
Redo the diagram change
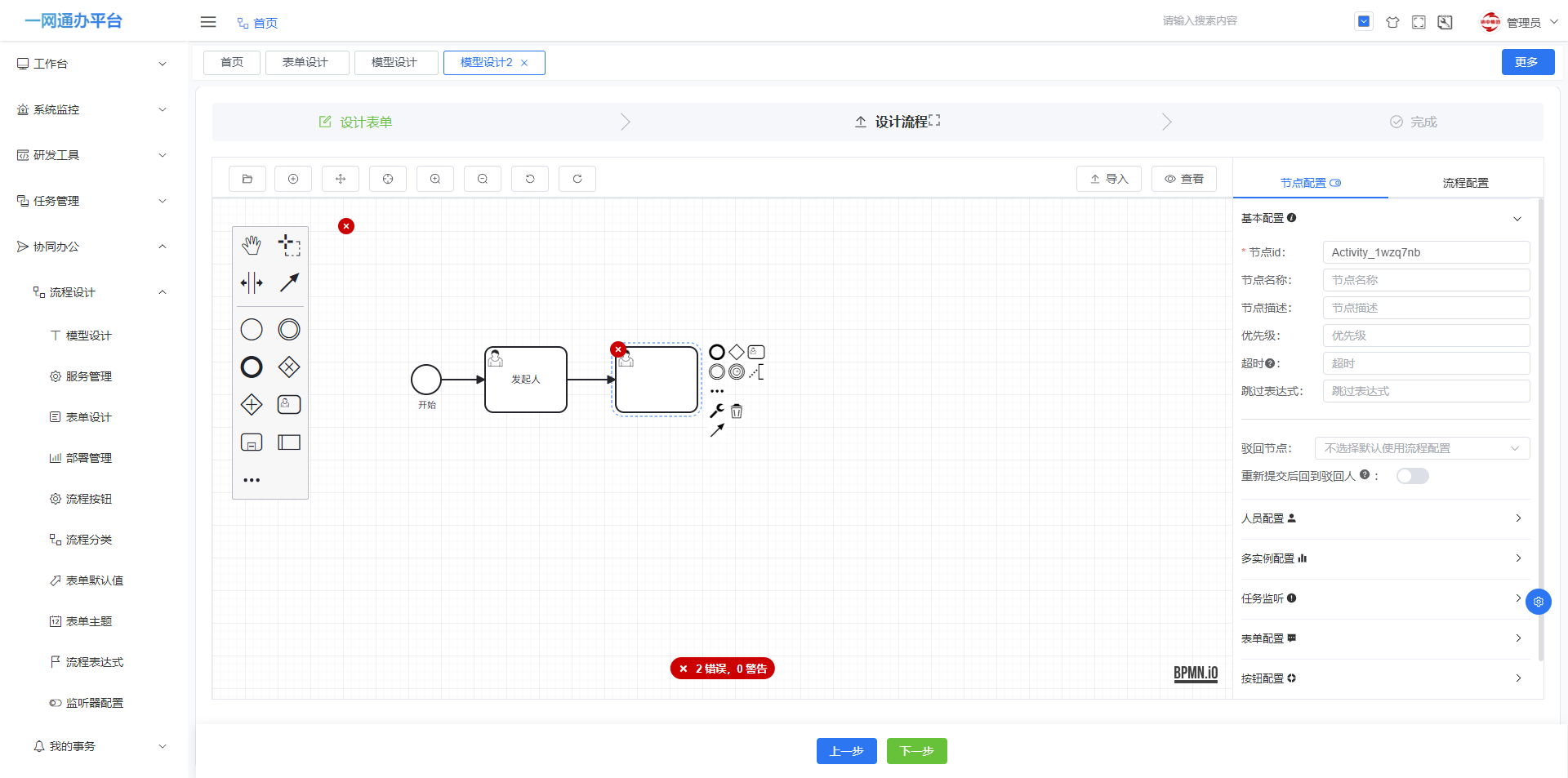[x=577, y=179]
